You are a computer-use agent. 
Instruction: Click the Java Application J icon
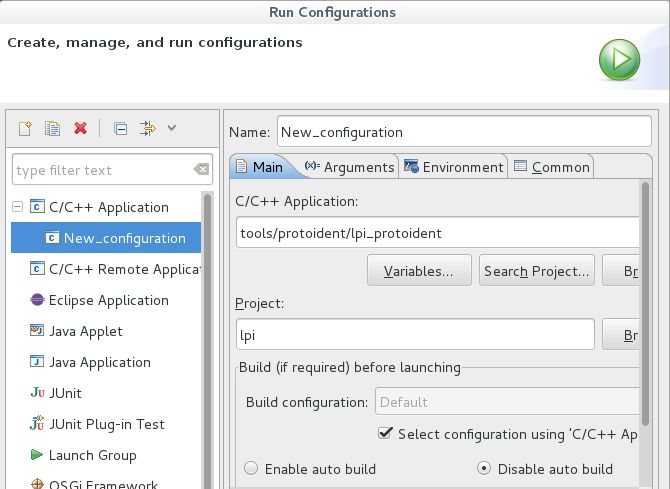(37, 362)
